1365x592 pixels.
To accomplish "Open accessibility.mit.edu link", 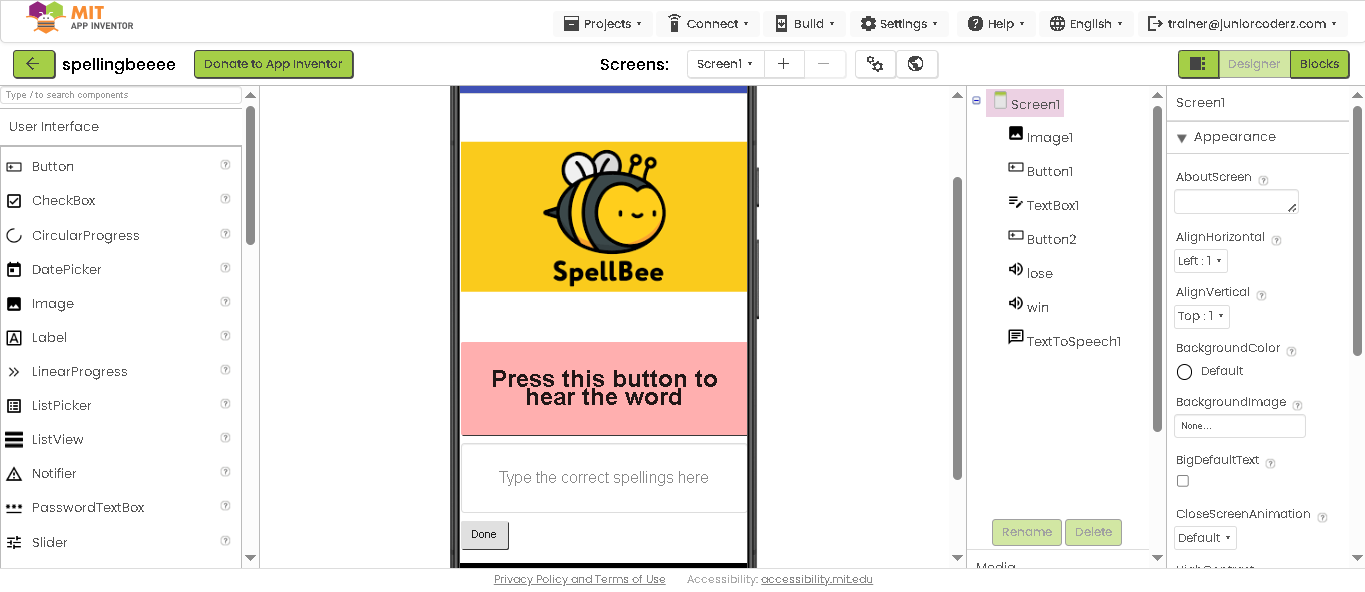I will (x=817, y=580).
